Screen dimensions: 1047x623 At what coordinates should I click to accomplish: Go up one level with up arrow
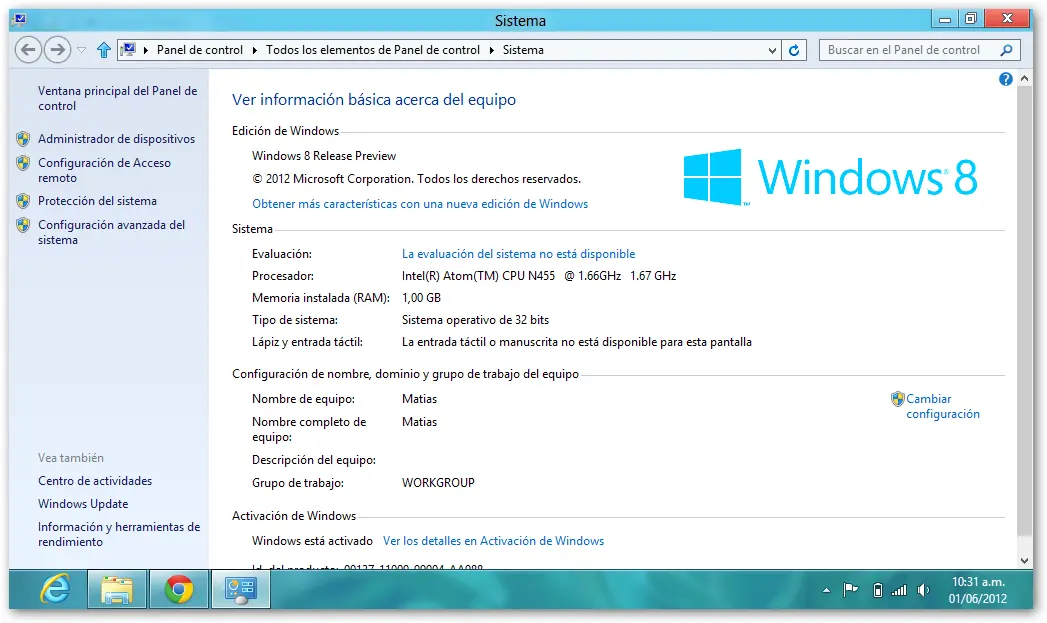pos(103,50)
